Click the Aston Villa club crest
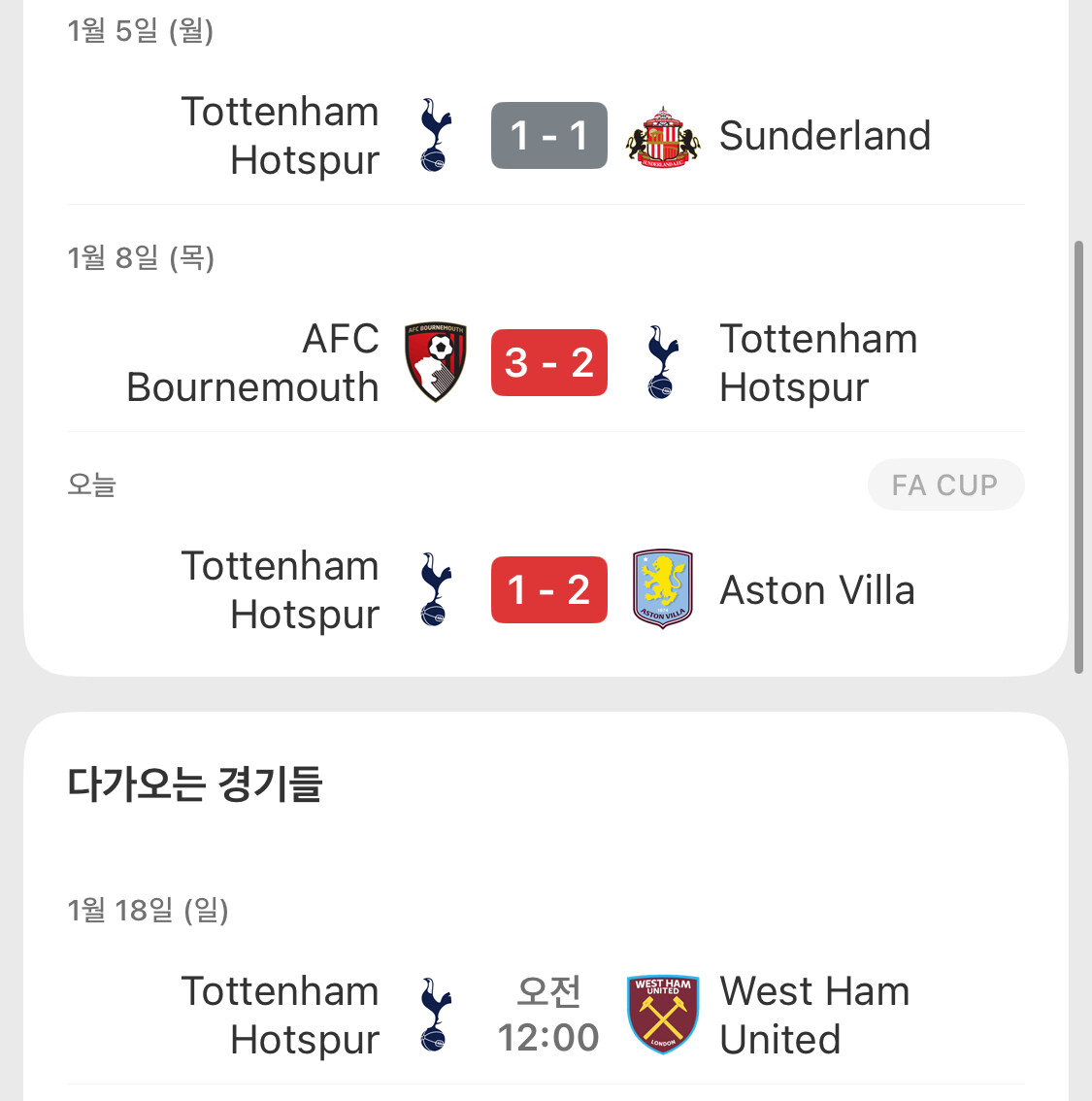Image resolution: width=1092 pixels, height=1101 pixels. pyautogui.click(x=663, y=589)
